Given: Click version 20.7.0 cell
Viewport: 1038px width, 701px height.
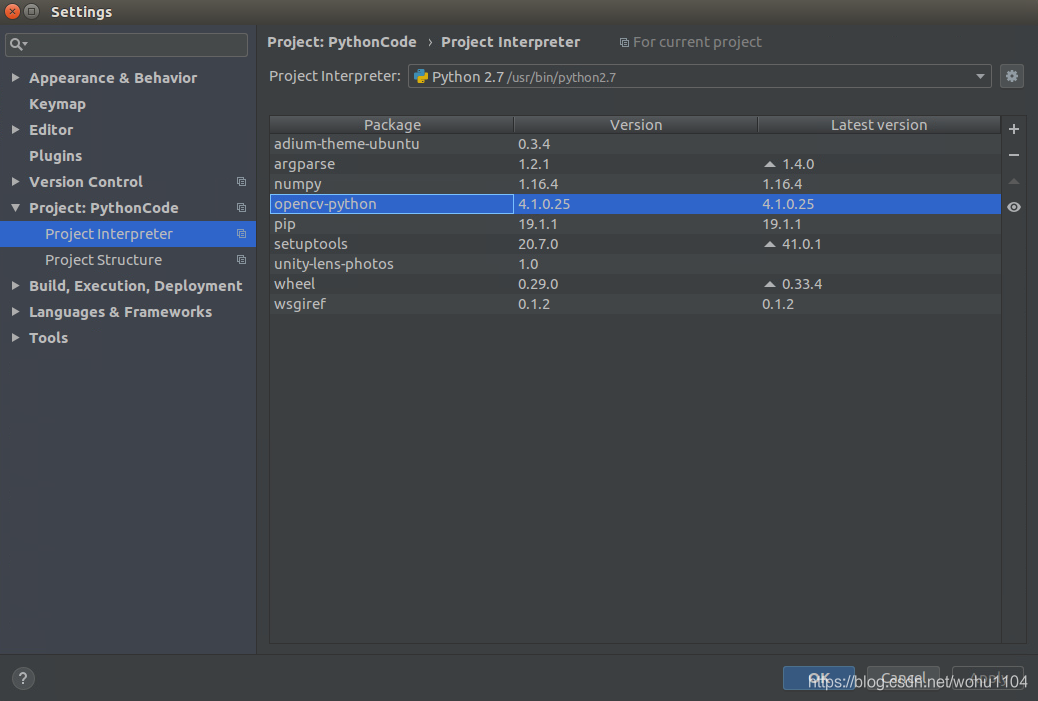Looking at the screenshot, I should [538, 244].
